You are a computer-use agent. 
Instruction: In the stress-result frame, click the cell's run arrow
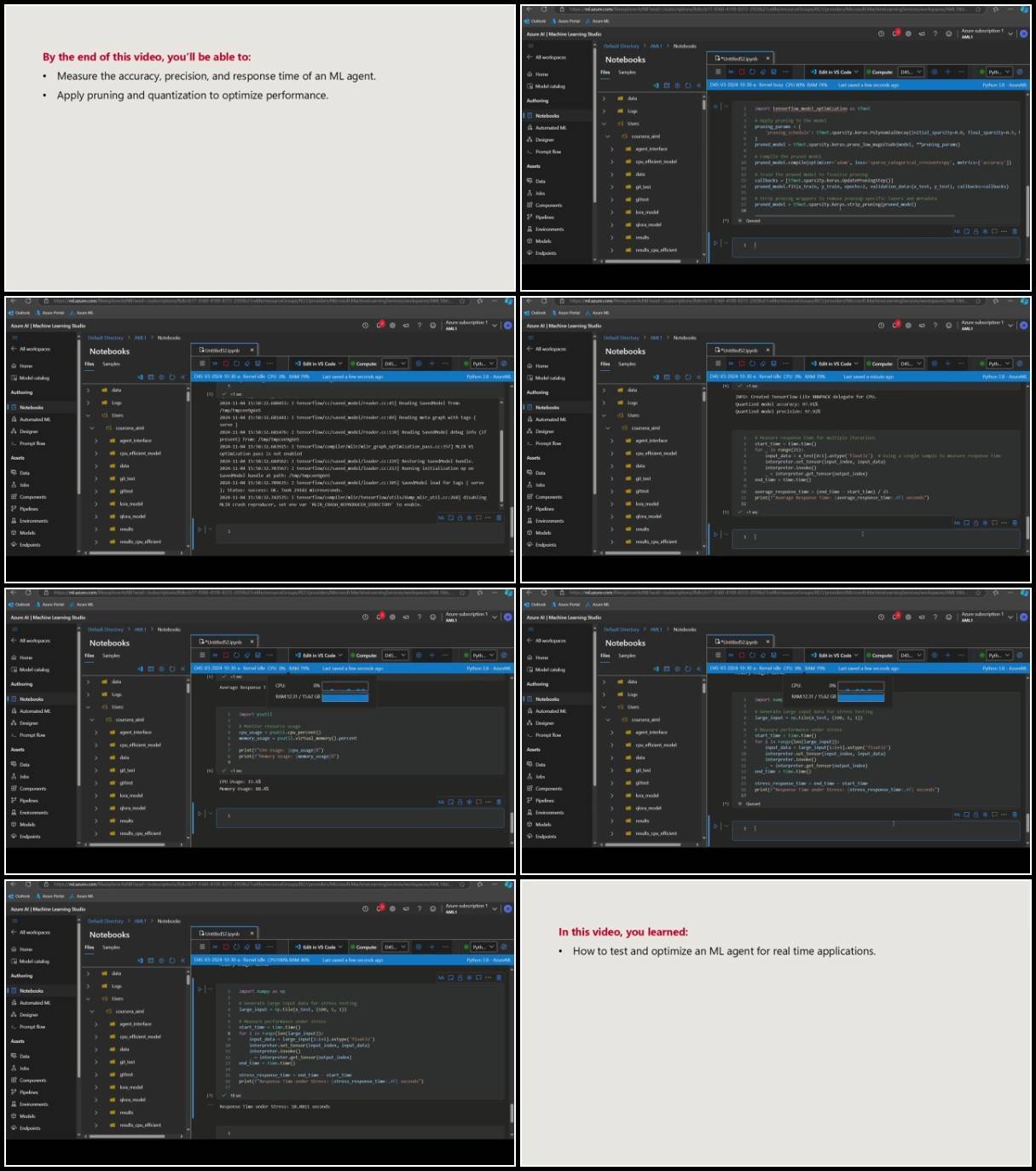200,989
